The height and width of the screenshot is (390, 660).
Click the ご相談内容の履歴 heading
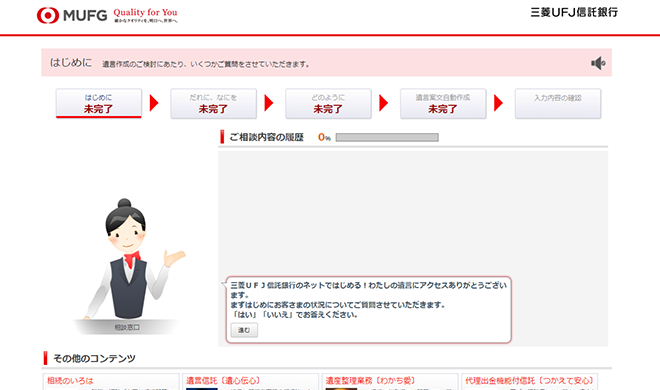[x=266, y=138]
